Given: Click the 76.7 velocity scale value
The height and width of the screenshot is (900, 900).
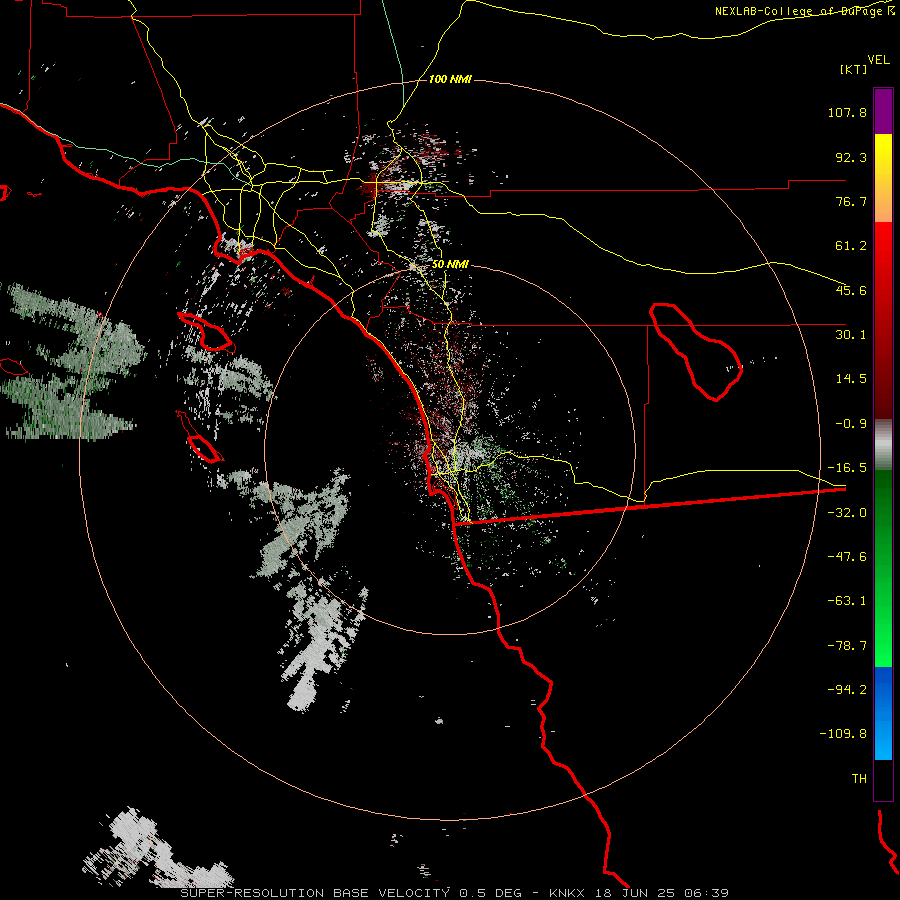Looking at the screenshot, I should click(851, 201).
